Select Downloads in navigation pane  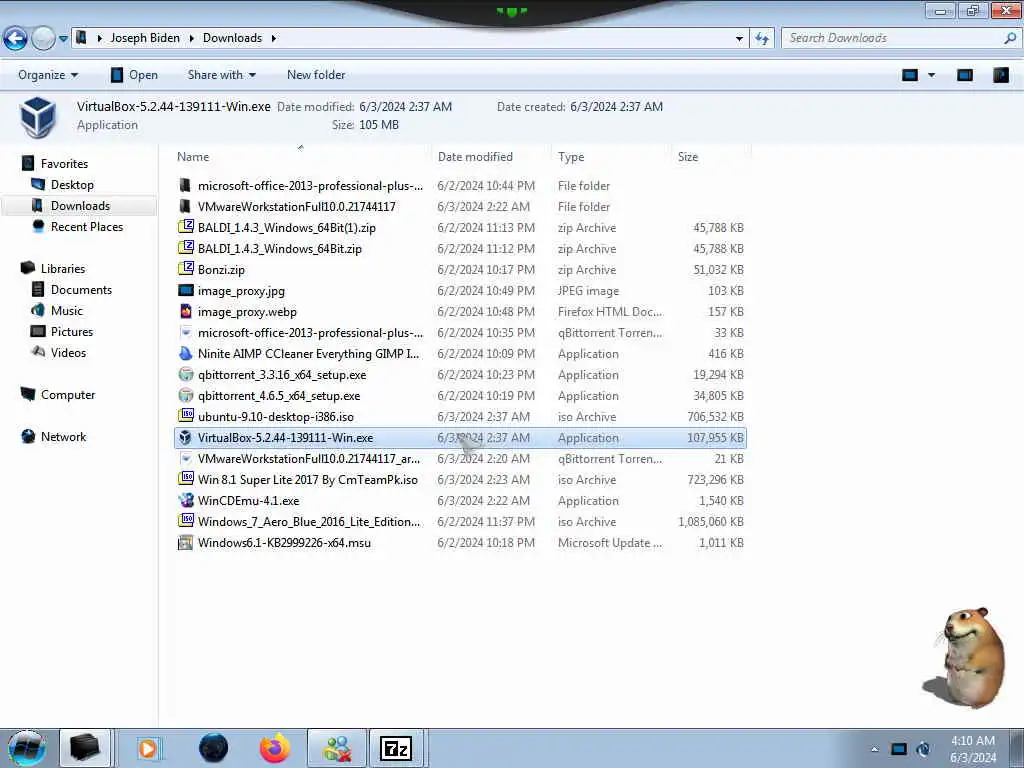80,206
